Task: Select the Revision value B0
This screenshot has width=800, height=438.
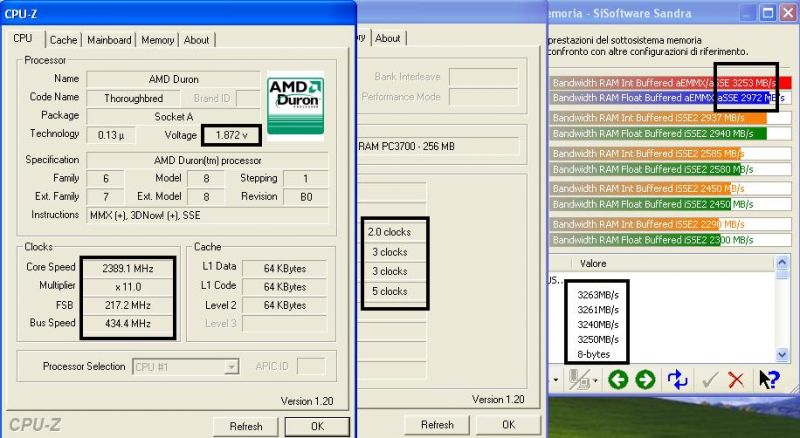Action: 306,197
